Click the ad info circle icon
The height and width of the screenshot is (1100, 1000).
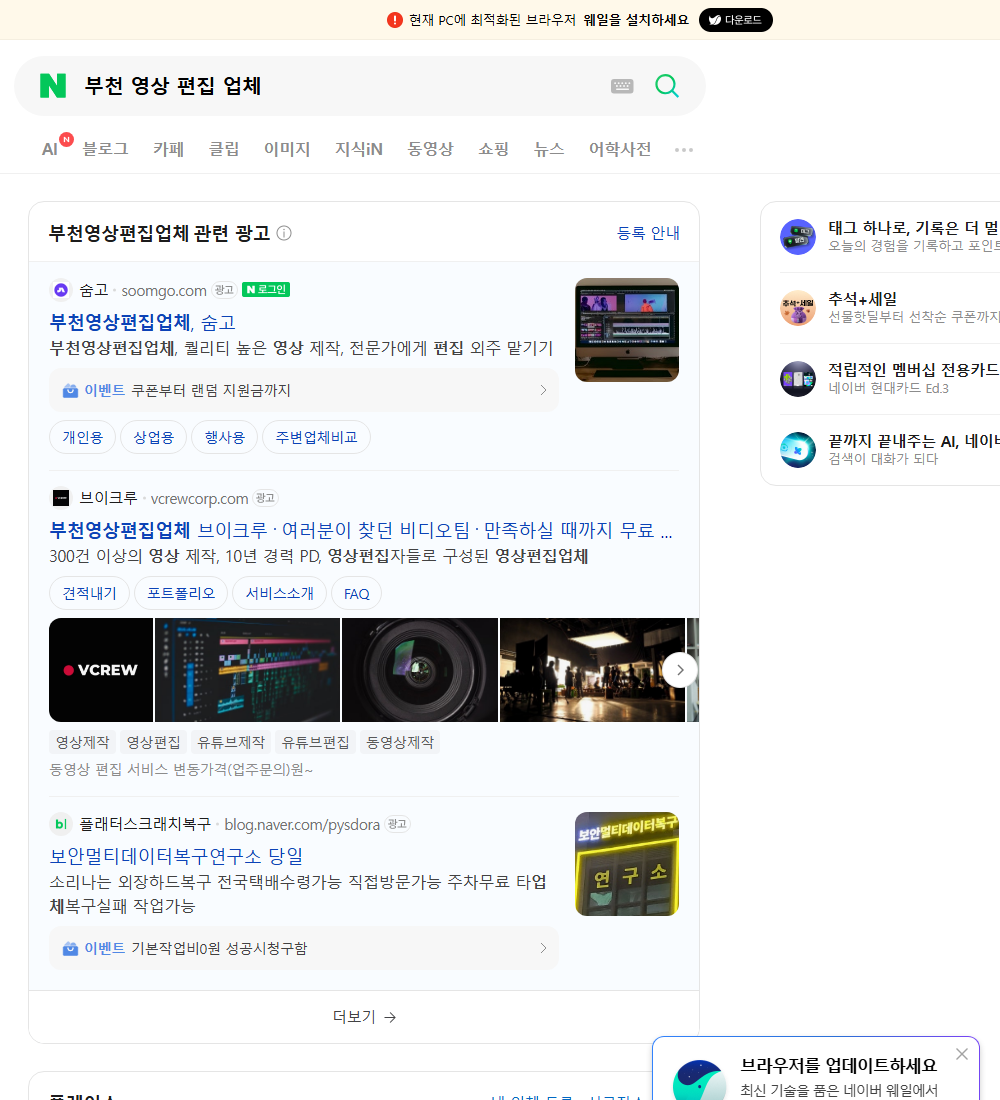tap(284, 233)
